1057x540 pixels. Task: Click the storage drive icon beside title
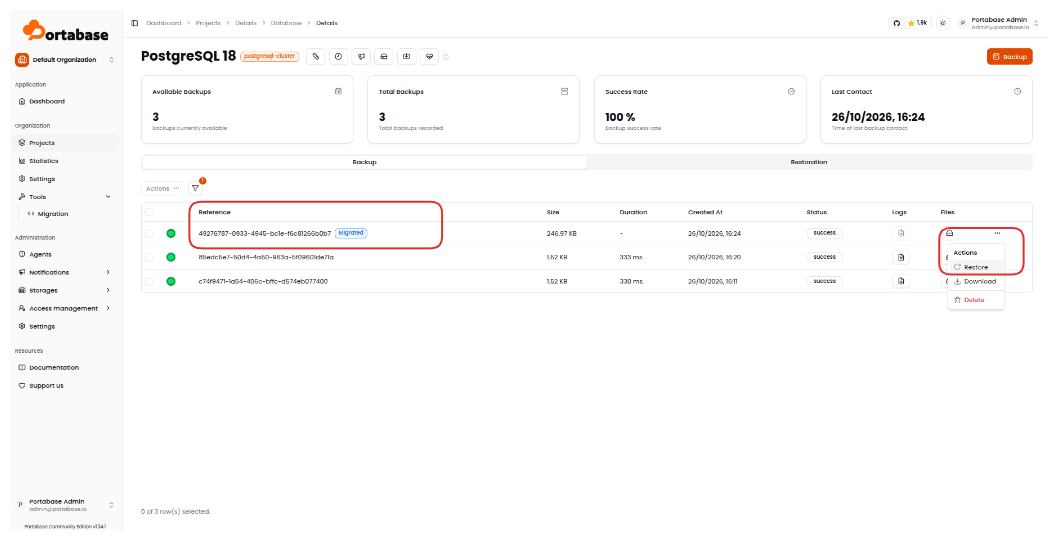point(384,57)
